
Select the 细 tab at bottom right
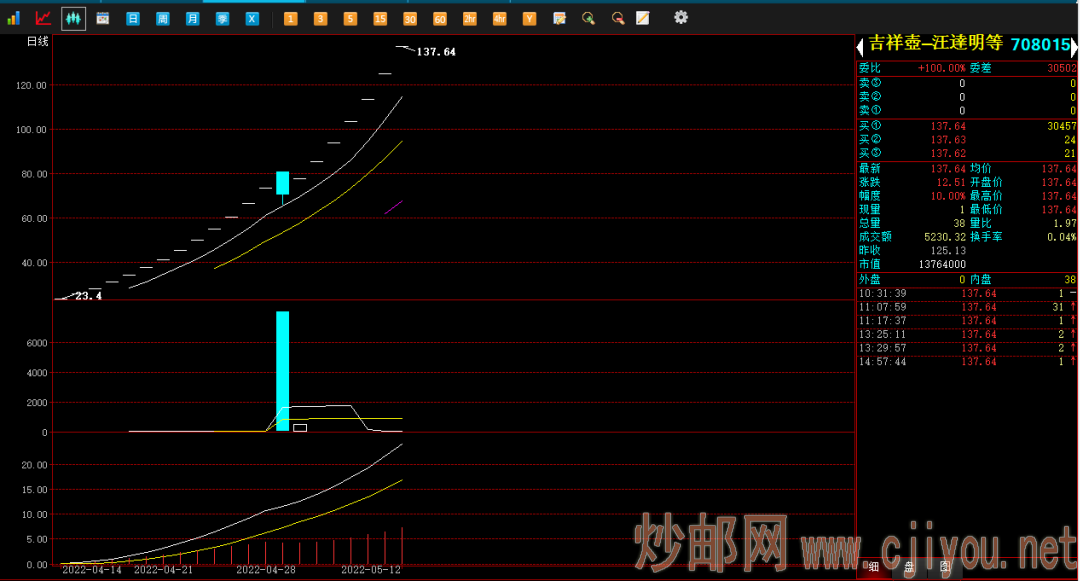[x=874, y=567]
